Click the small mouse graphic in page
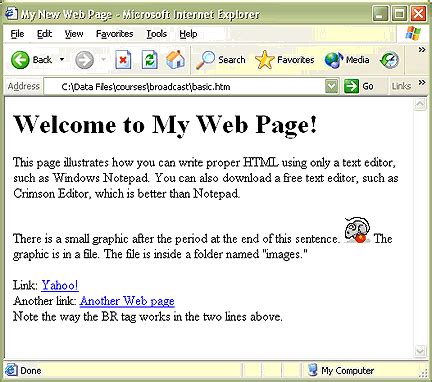The width and height of the screenshot is (432, 382). pos(357,230)
